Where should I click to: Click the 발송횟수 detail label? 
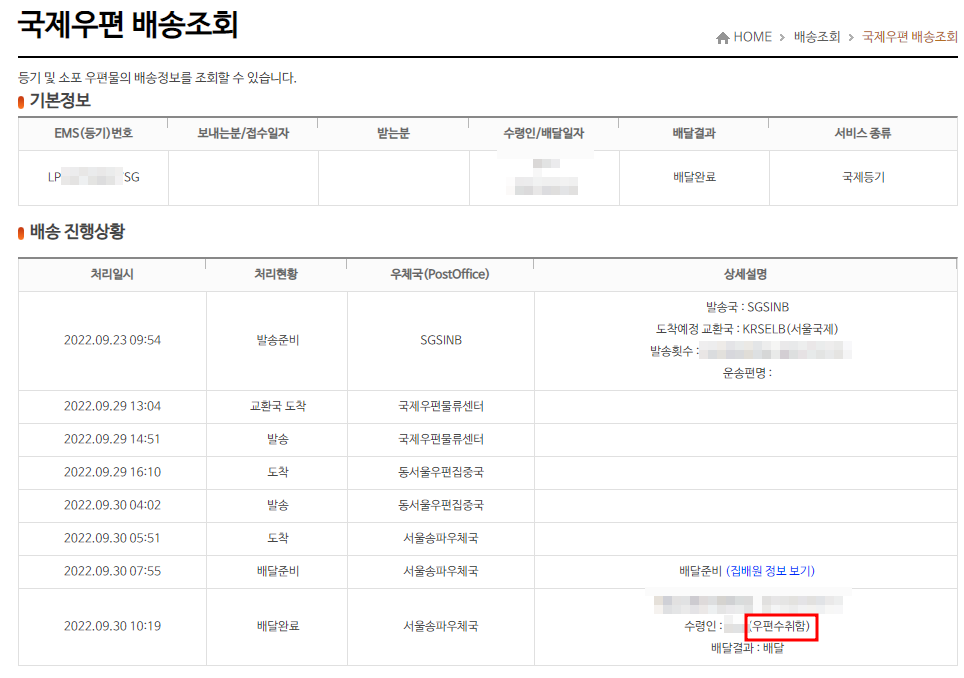(674, 351)
